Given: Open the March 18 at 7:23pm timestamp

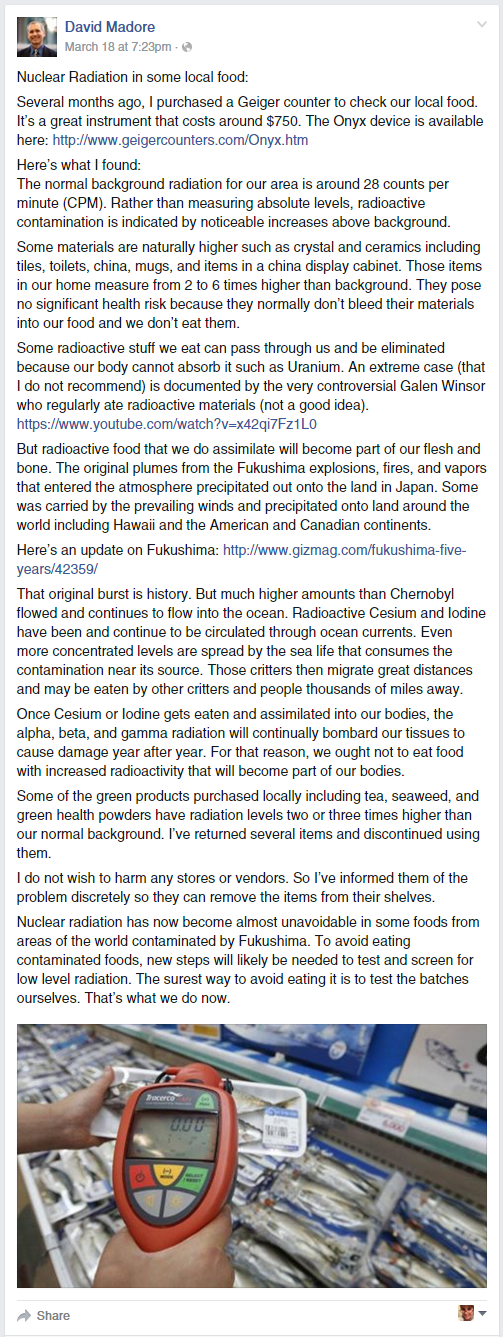Looking at the screenshot, I should pos(118,47).
